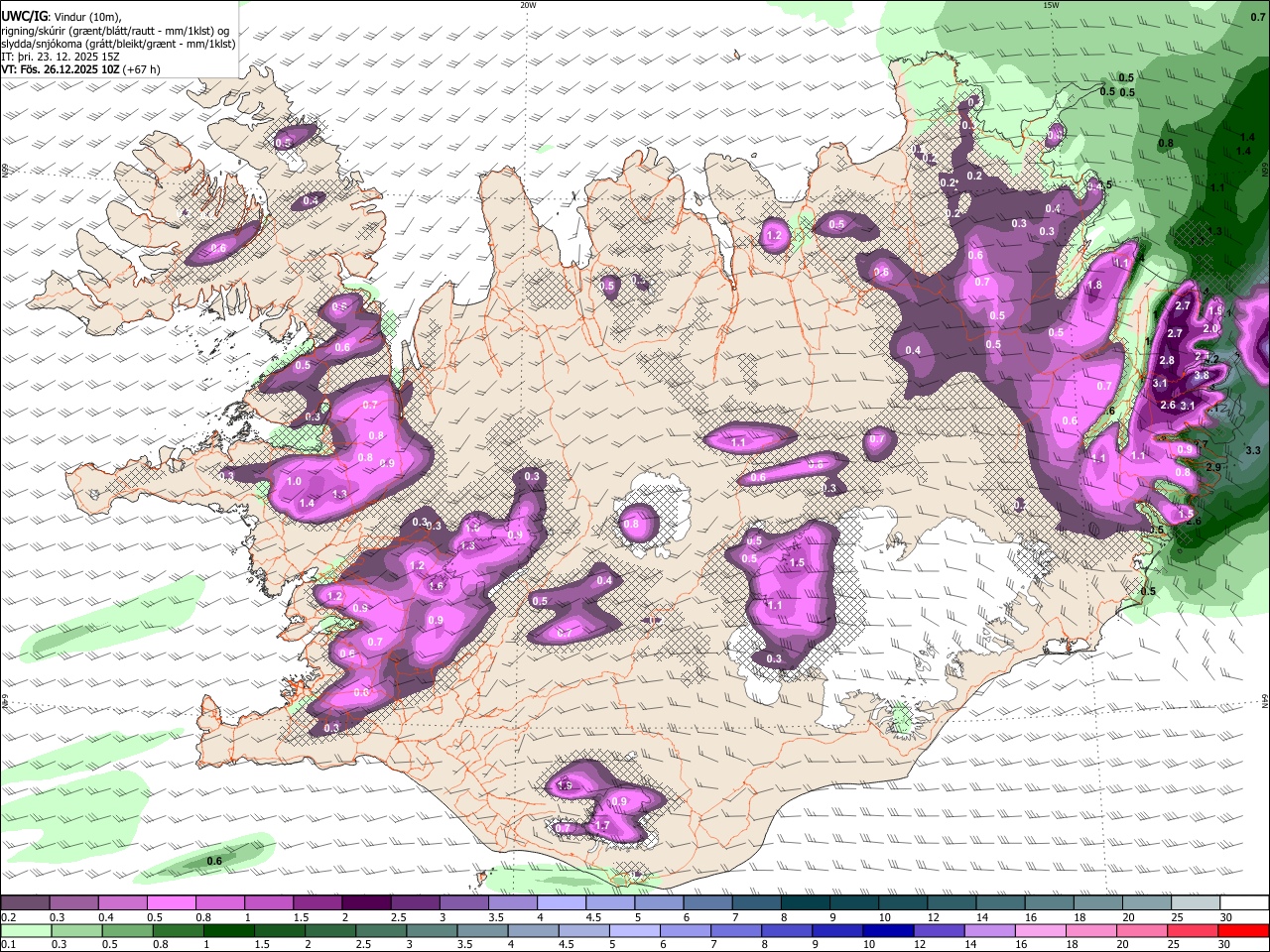Viewport: 1270px width, 952px height.
Task: Click the deep blue rain swatch between 10 and 12
Action: 889,931
